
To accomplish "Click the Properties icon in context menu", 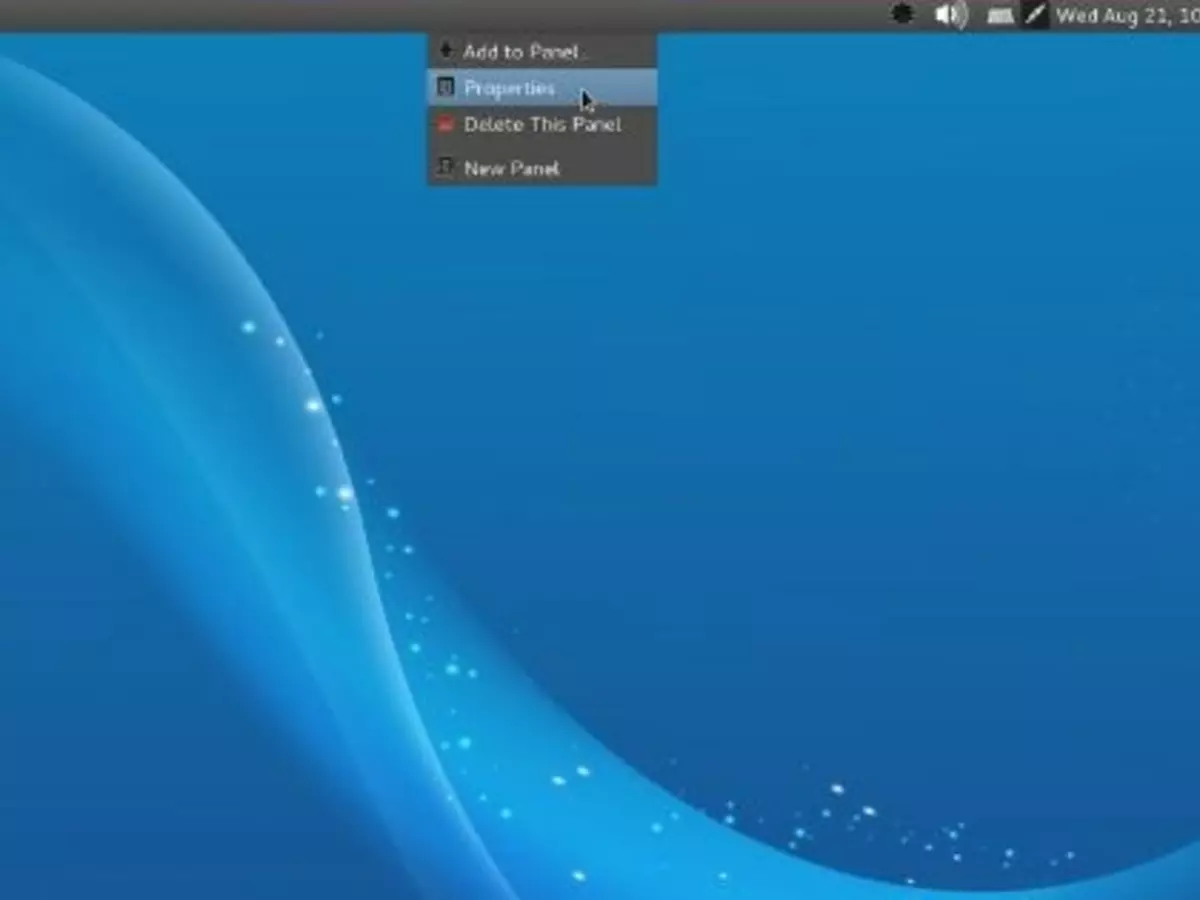I will pos(446,88).
